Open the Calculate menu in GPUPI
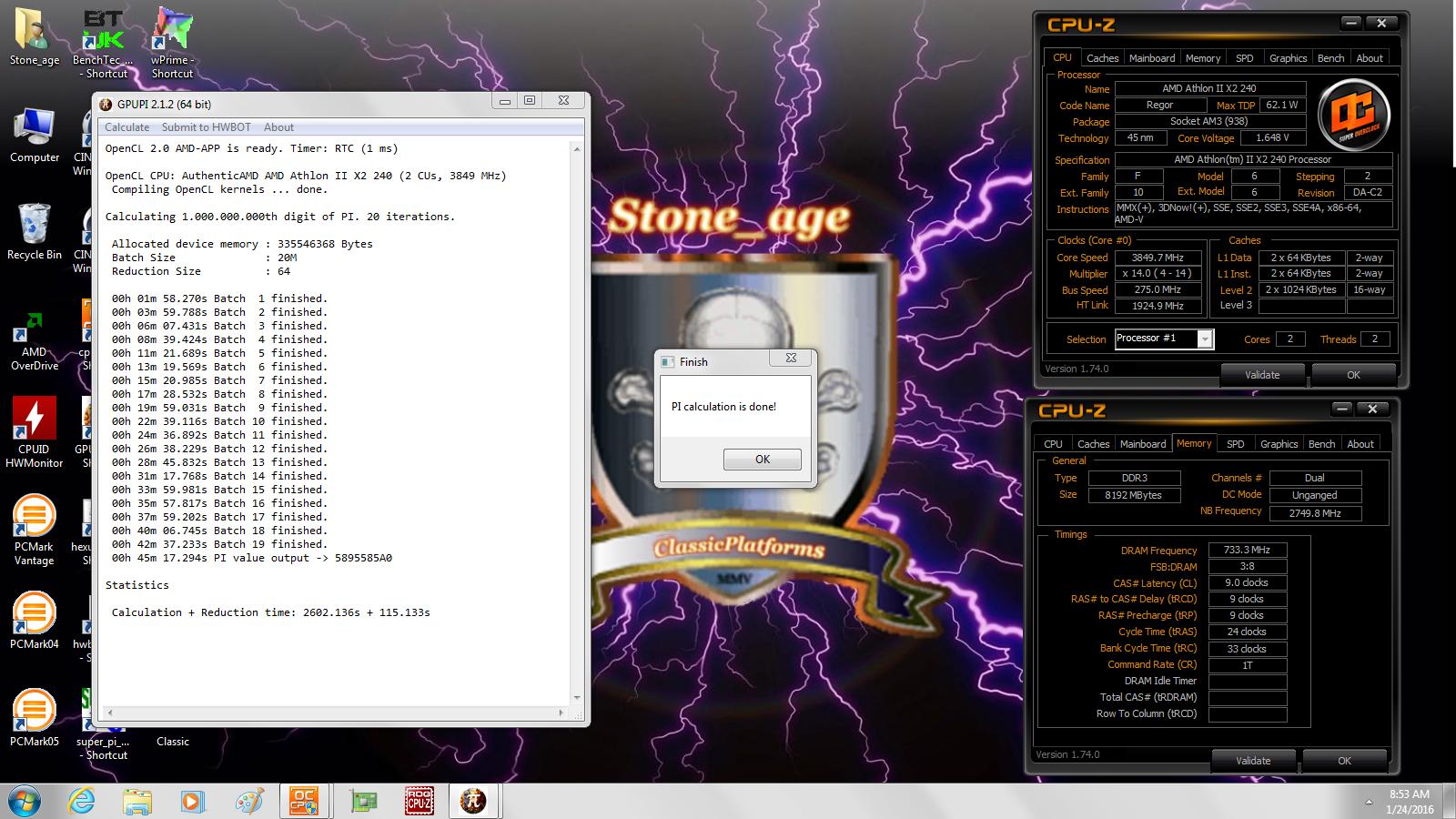The image size is (1456, 819). point(126,127)
